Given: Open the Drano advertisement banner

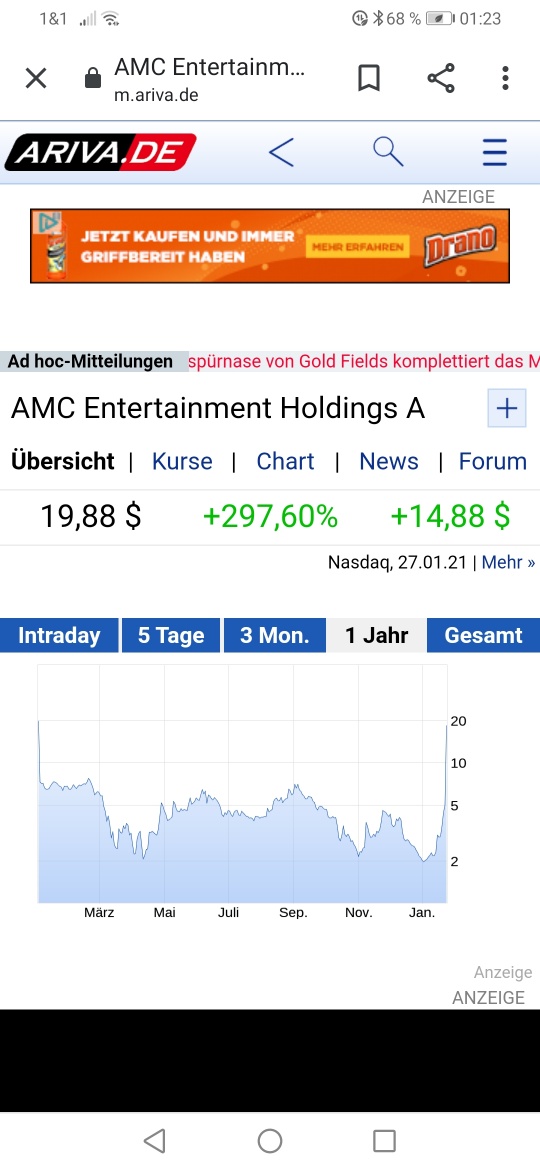Looking at the screenshot, I should click(x=270, y=245).
